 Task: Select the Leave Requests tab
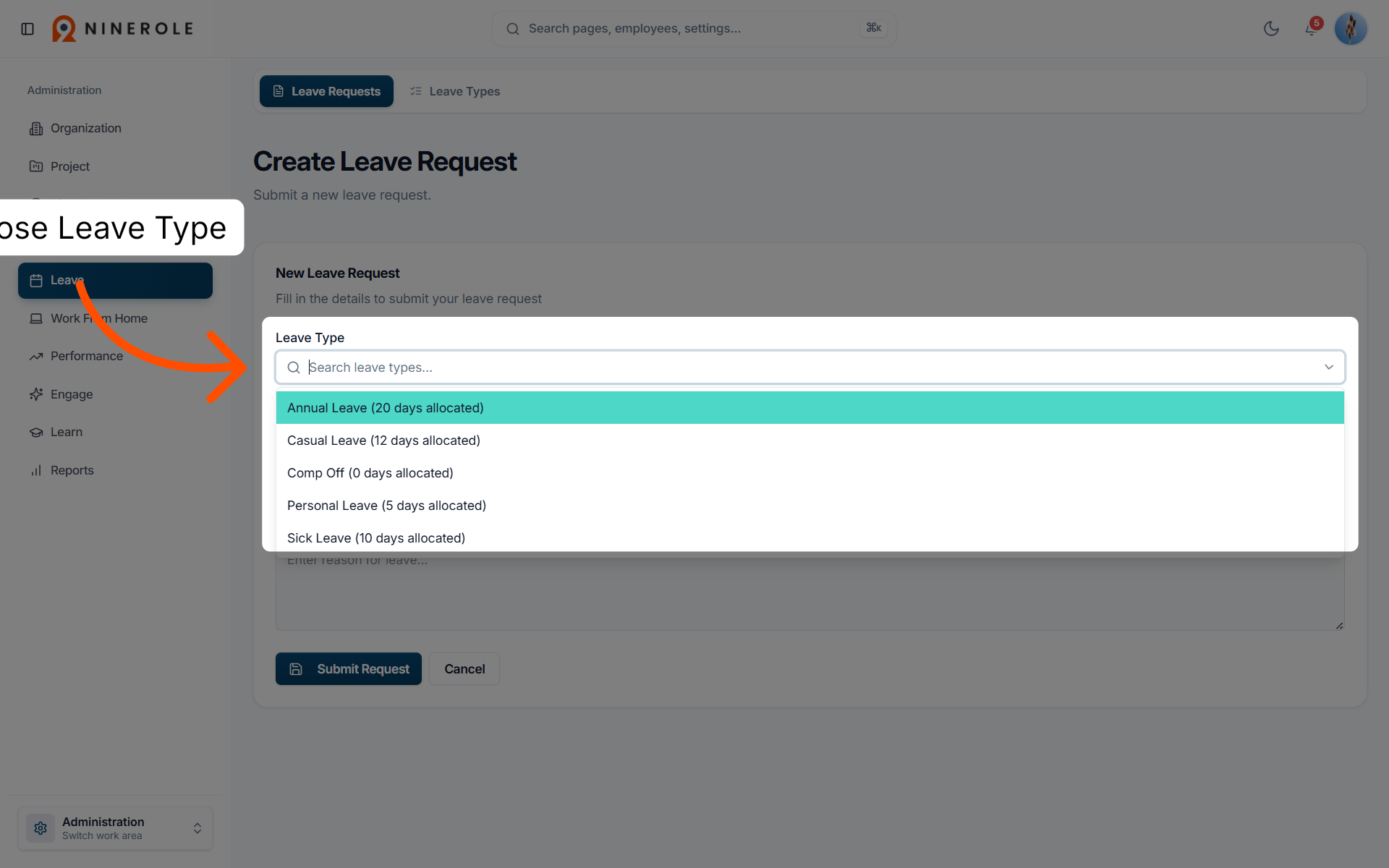click(326, 91)
